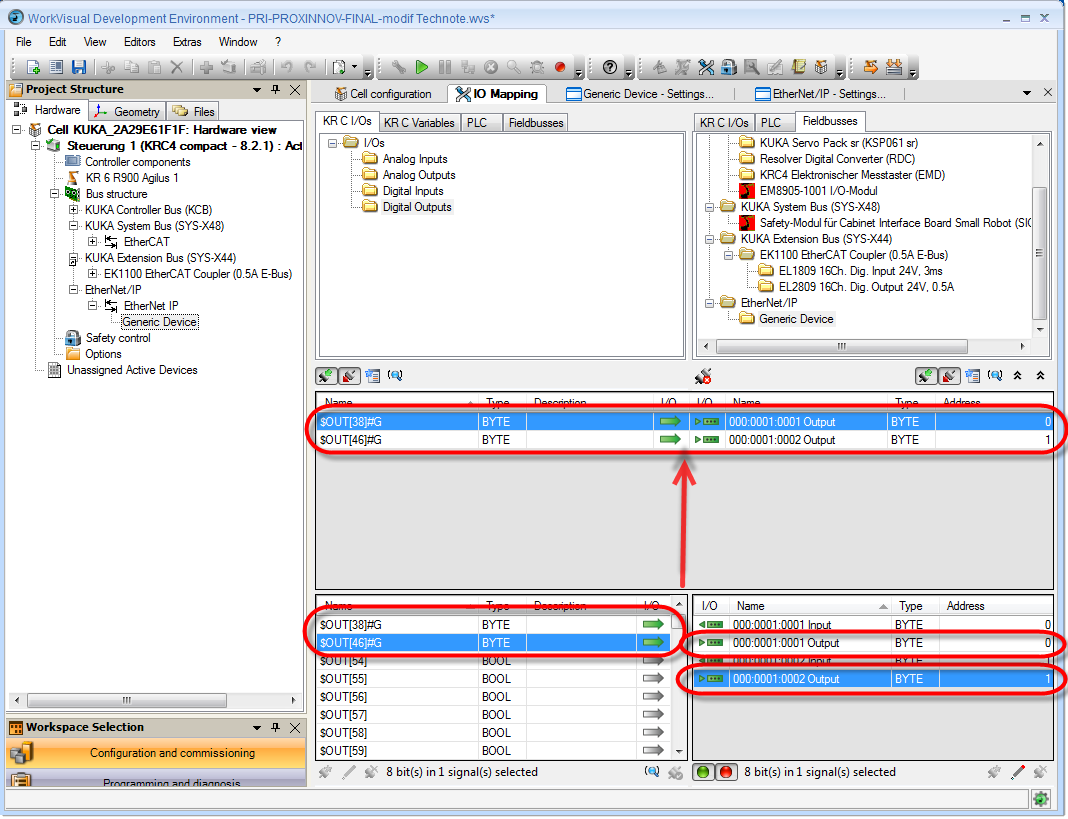Click the green gear icon in the status bar
1068x819 pixels.
coord(1040,799)
